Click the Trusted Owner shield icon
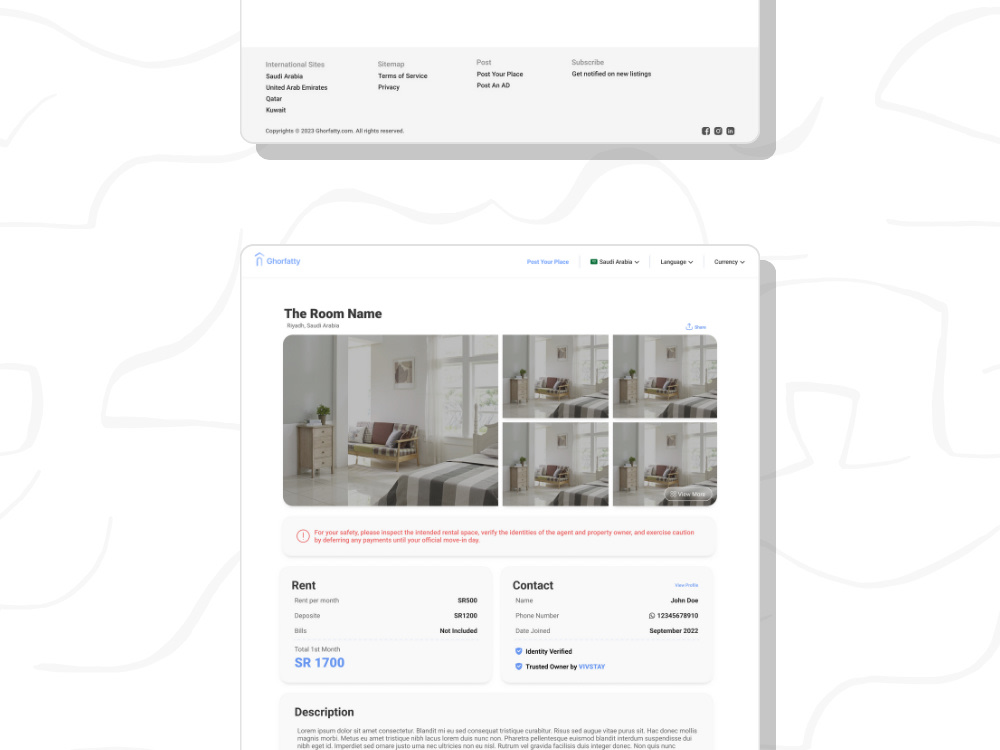 pyautogui.click(x=518, y=666)
